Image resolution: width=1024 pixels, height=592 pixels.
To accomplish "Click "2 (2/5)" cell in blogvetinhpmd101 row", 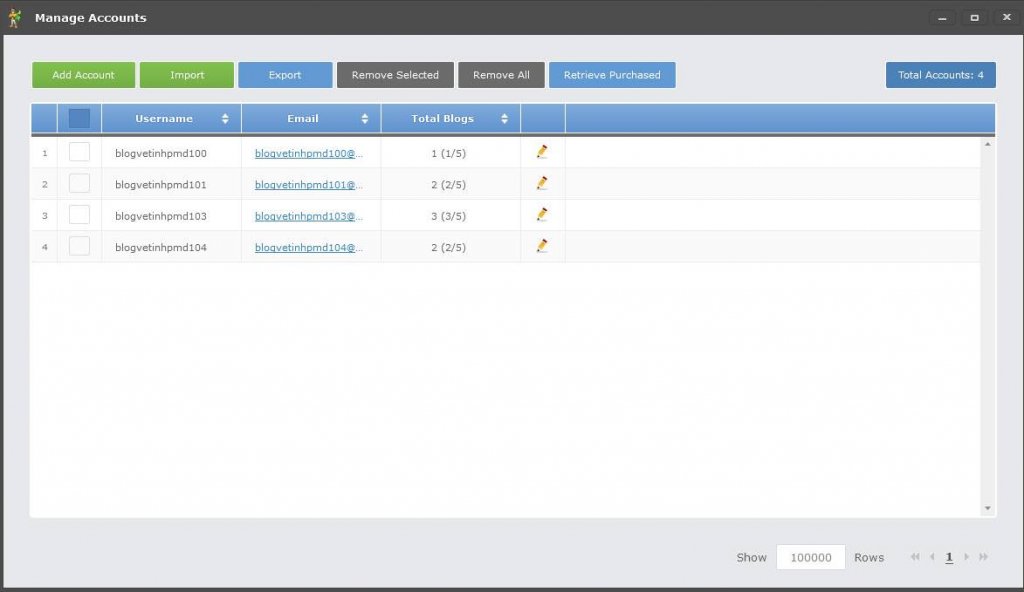I will point(451,184).
